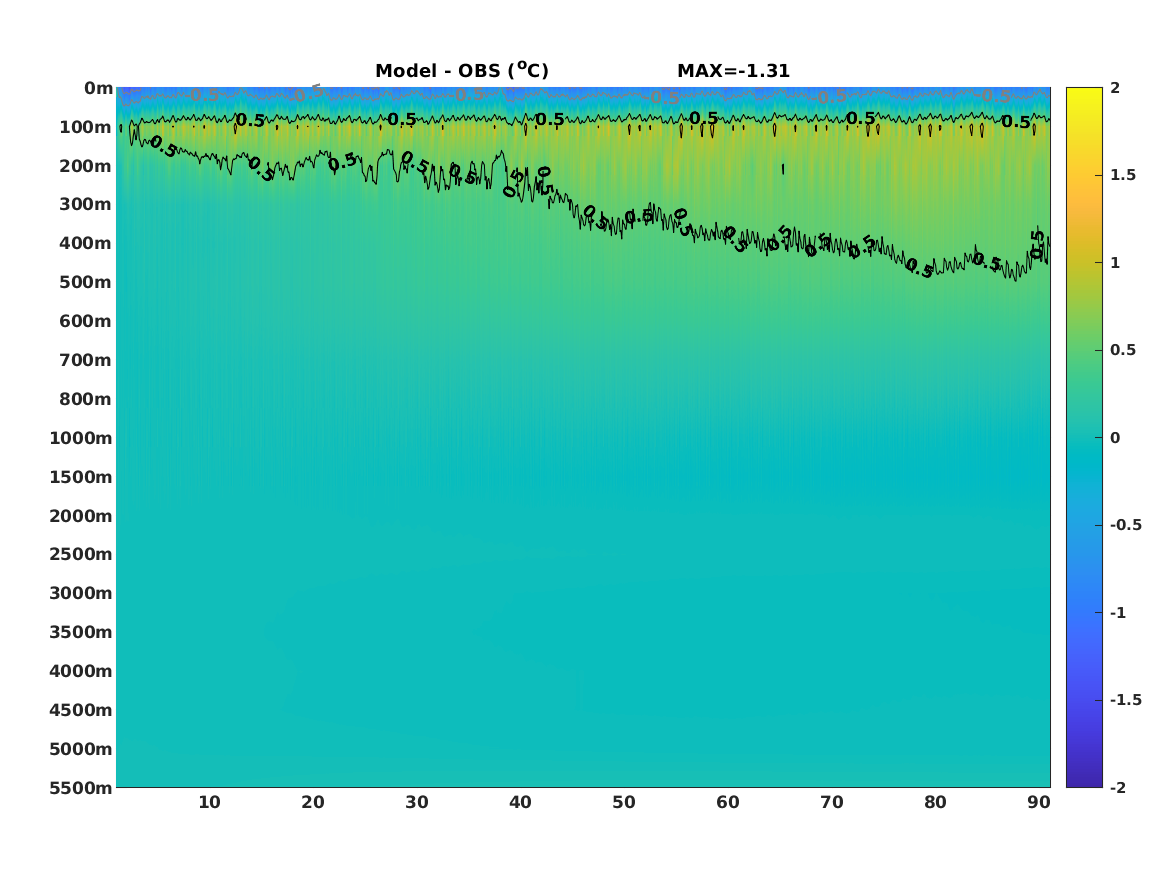Screen dimensions: 1167x875
Task: Click the x-axis tick label '40'
Action: [x=520, y=802]
